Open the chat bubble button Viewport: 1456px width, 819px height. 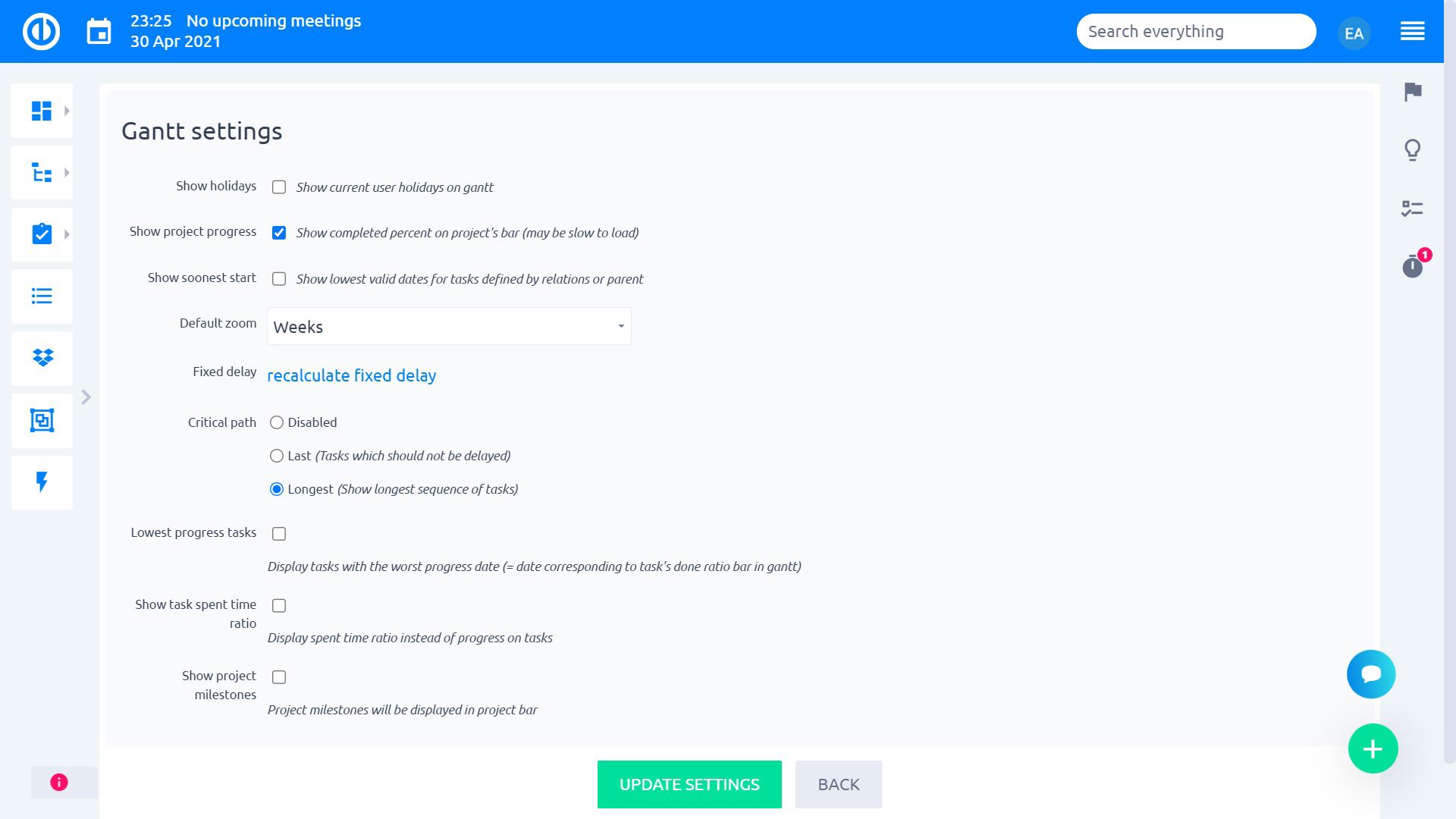pos(1370,674)
